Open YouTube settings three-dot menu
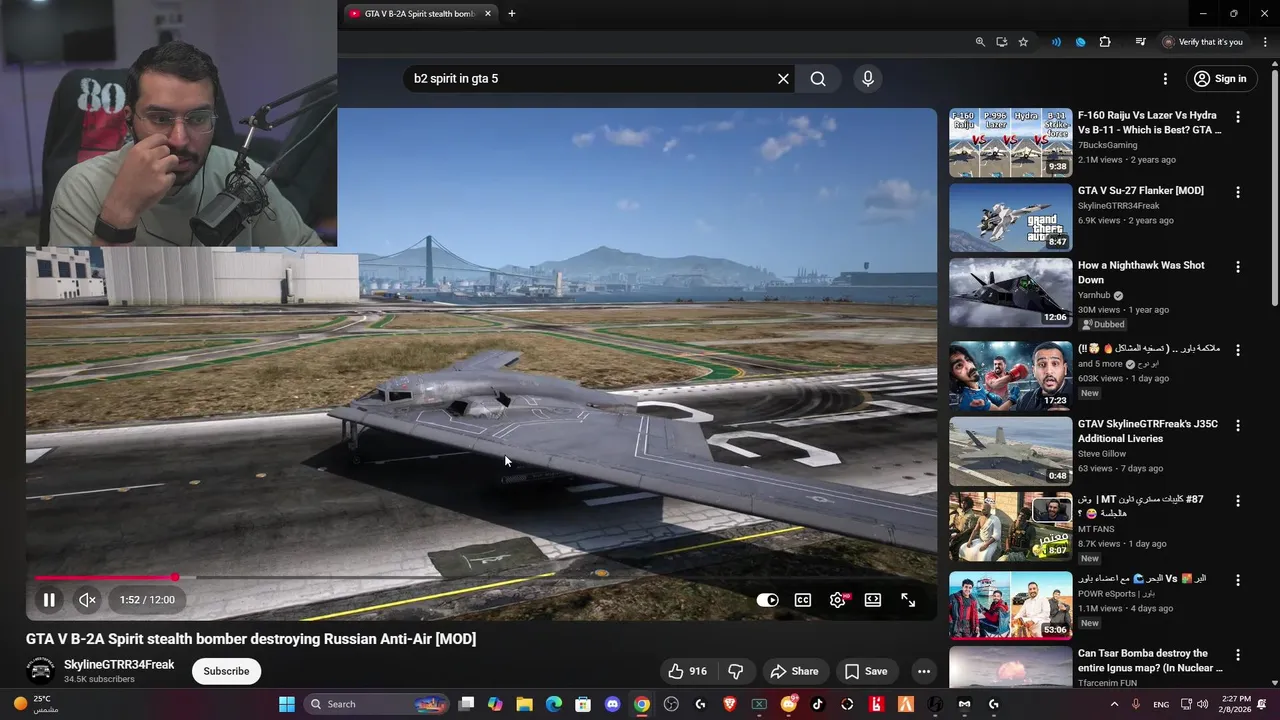Viewport: 1280px width, 720px height. tap(1165, 79)
